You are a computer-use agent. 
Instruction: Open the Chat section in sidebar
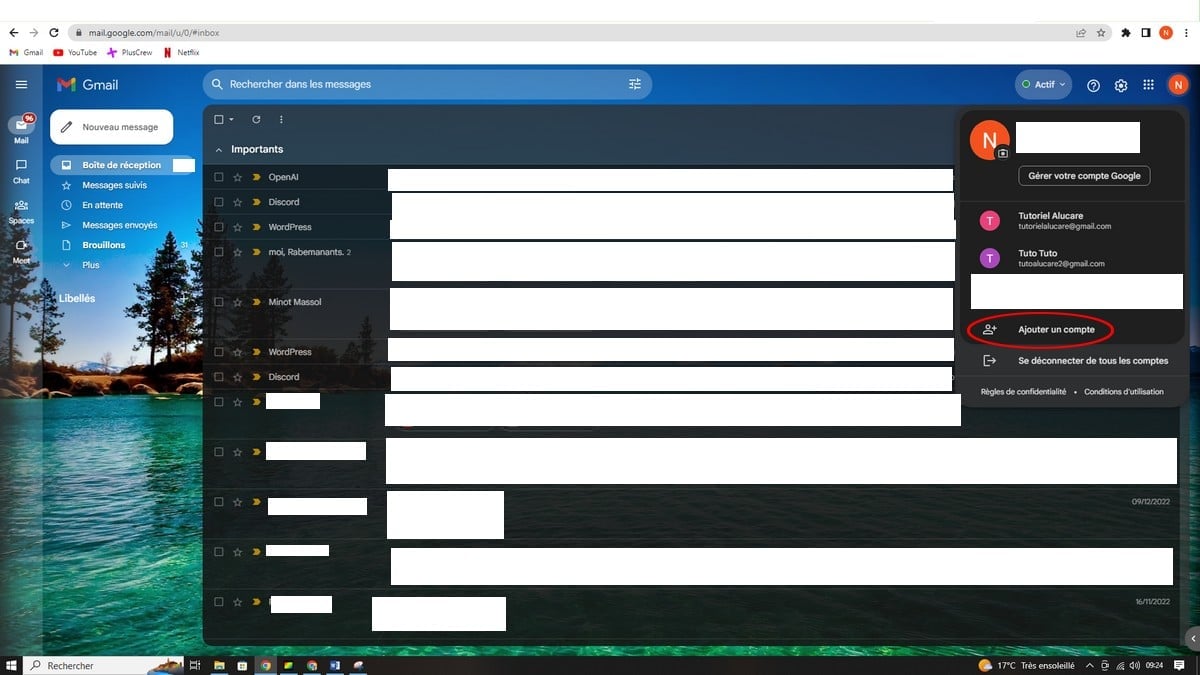pos(21,170)
